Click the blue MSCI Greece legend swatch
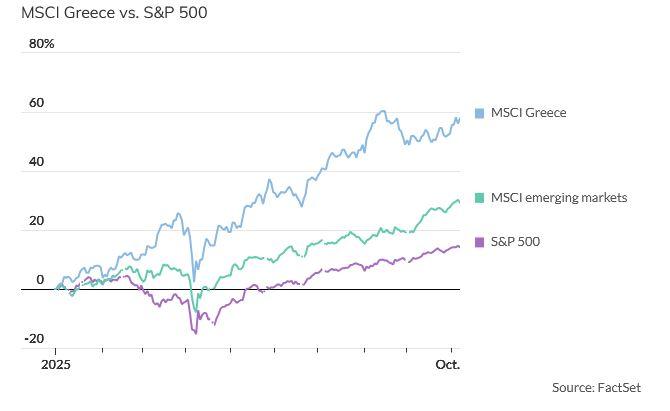The image size is (670, 411). click(480, 113)
